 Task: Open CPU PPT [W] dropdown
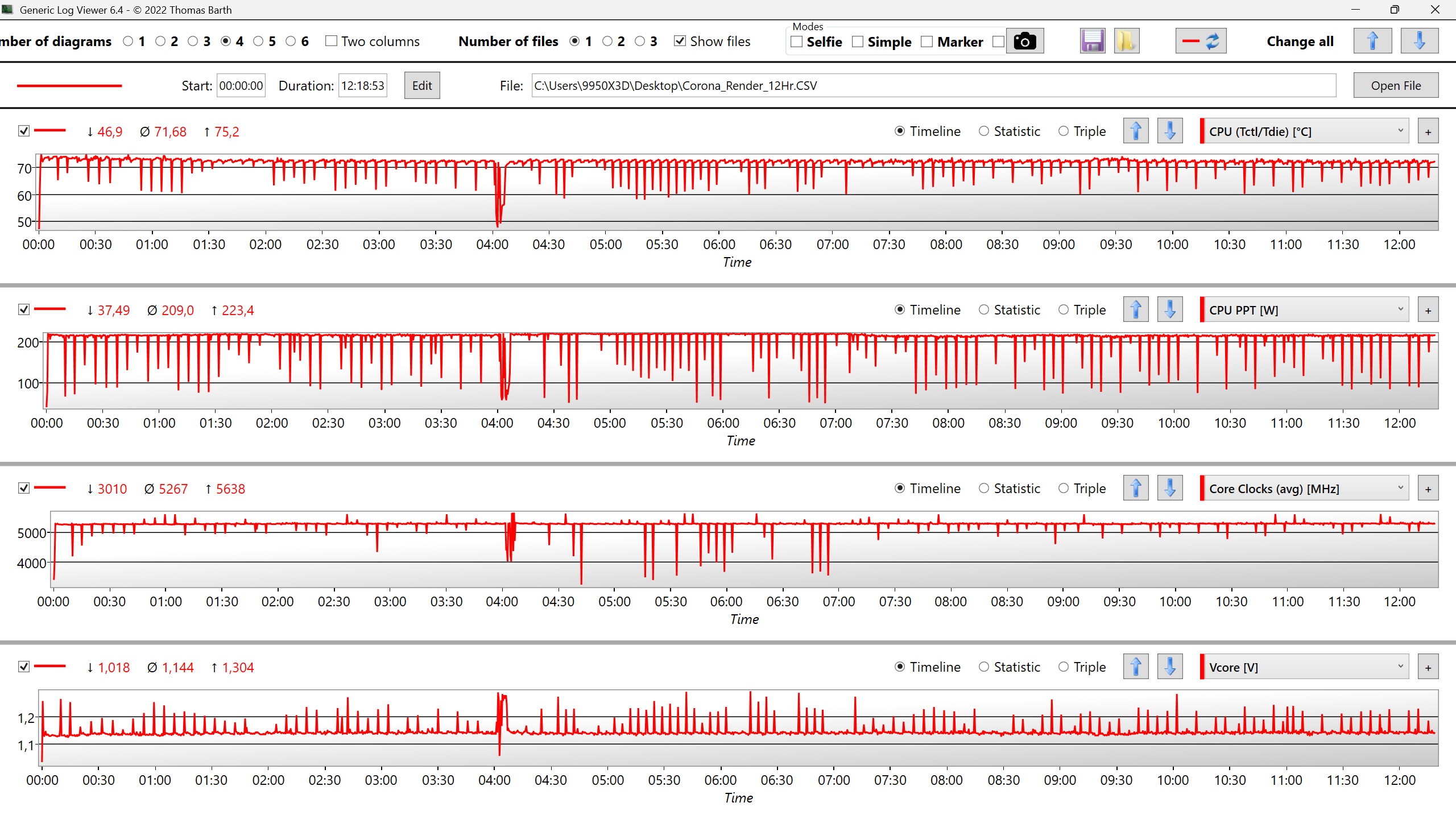[1307, 310]
